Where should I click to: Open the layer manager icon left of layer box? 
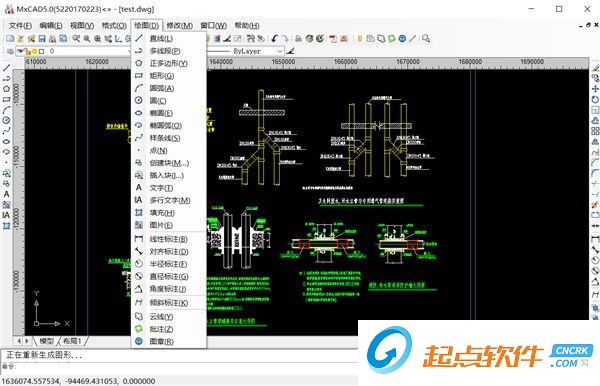[9, 51]
